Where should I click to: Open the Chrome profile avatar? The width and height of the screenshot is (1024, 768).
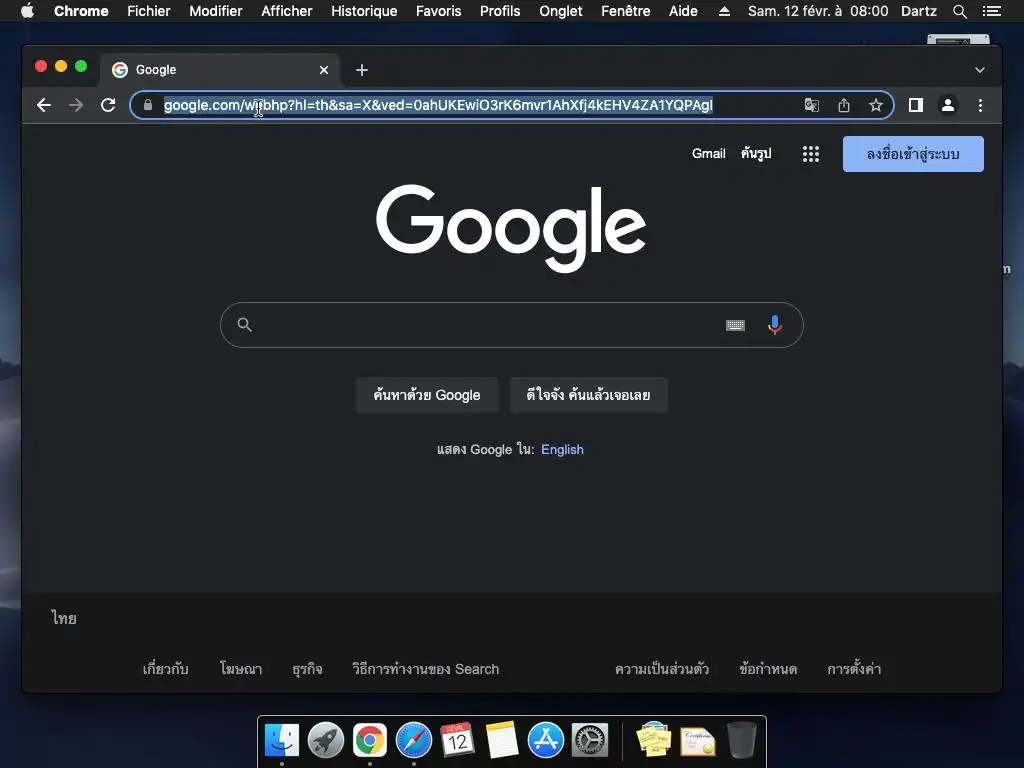tap(948, 105)
